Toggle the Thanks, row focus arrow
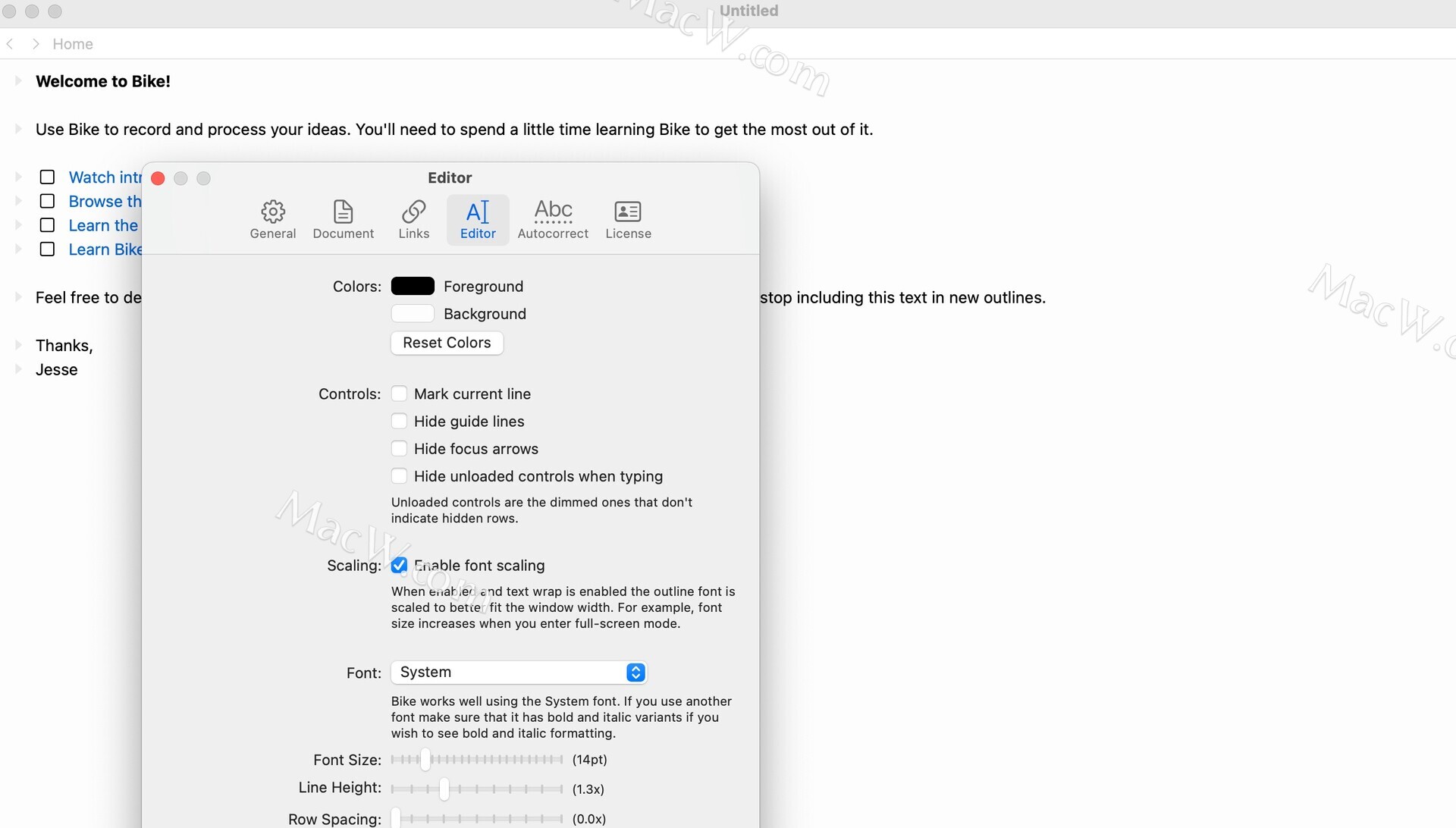Image resolution: width=1456 pixels, height=828 pixels. (x=18, y=345)
